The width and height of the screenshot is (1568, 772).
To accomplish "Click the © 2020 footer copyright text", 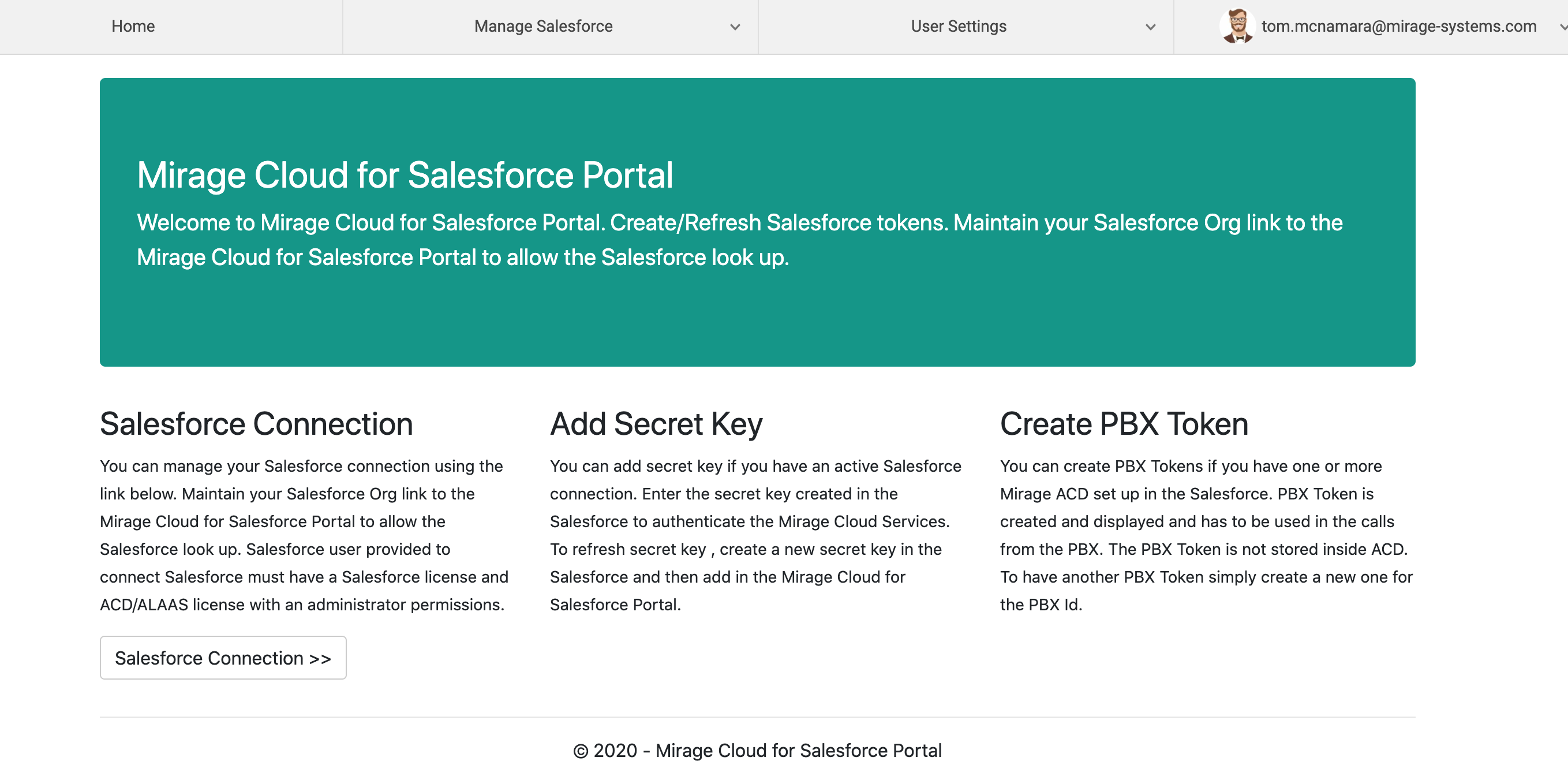I will pos(757,750).
